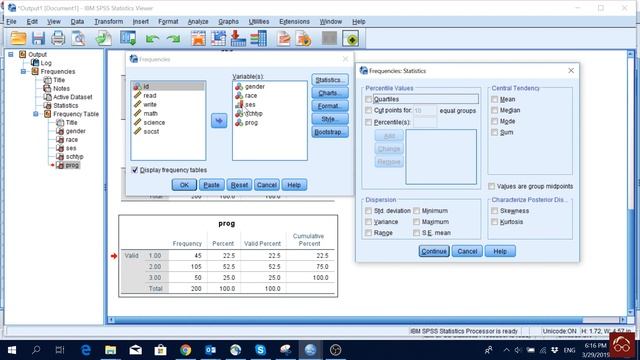Check Values are group midpoints
Viewport: 640px width, 360px height.
[491, 186]
